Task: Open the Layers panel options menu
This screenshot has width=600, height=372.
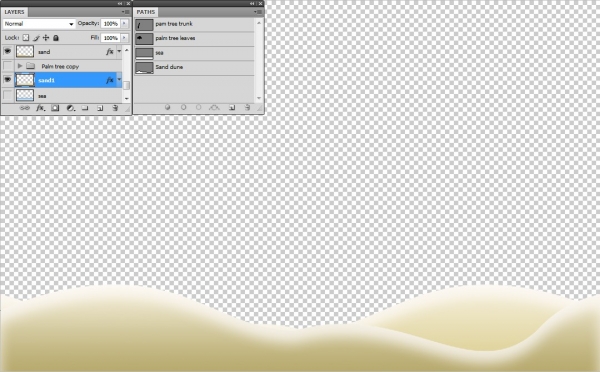Action: point(126,12)
